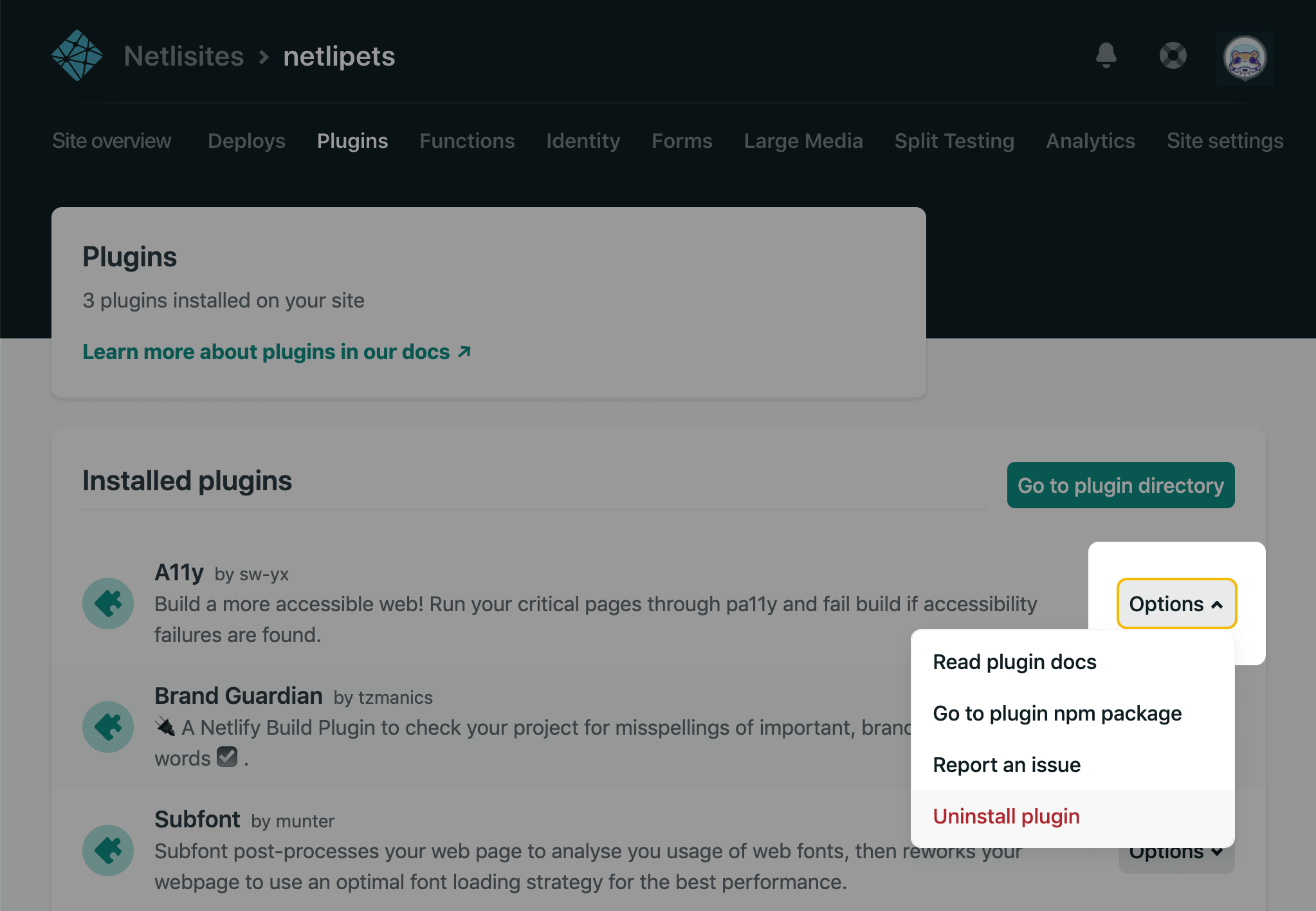This screenshot has height=911, width=1316.
Task: Click the A11y plugin puzzle icon
Action: (x=108, y=603)
